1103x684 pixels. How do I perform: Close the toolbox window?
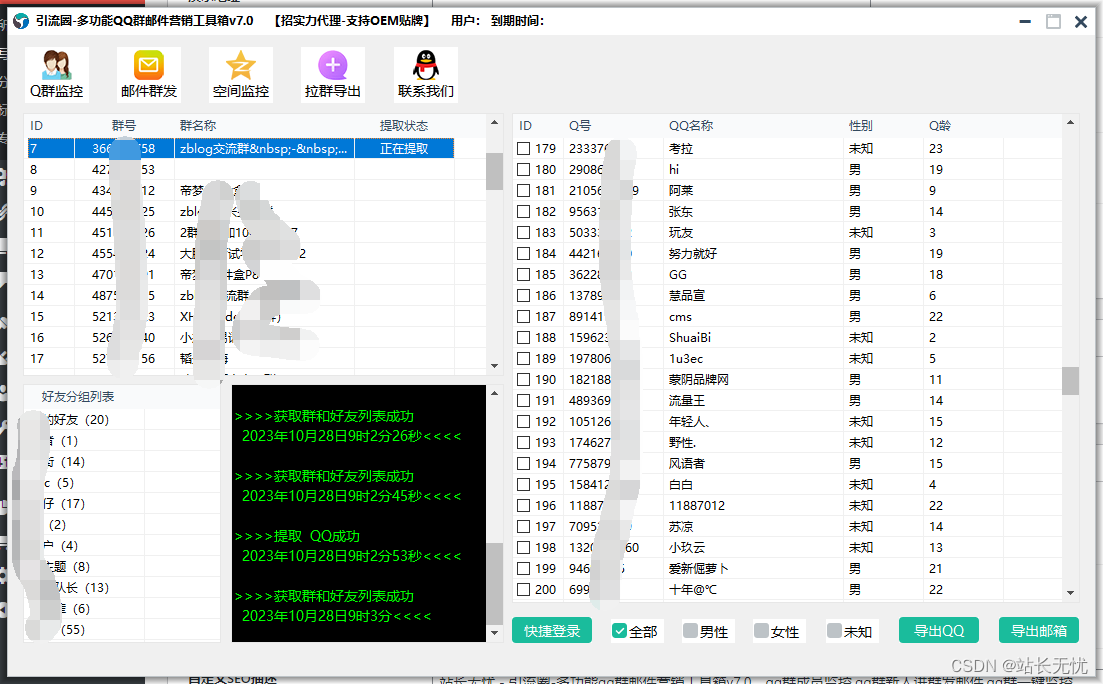pos(1081,22)
